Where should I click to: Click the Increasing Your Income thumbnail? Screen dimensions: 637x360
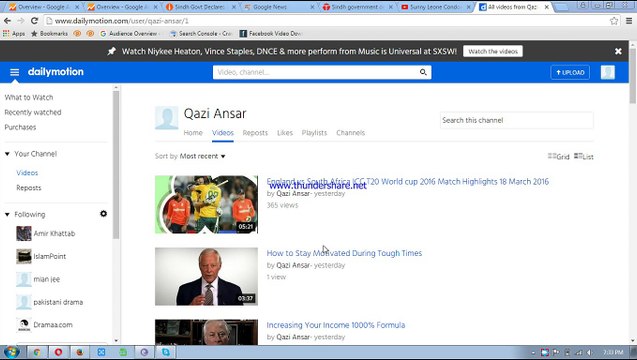click(206, 332)
